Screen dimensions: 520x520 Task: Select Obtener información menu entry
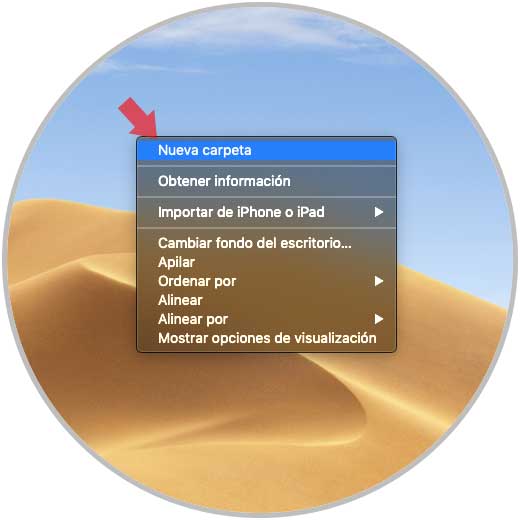click(266, 181)
